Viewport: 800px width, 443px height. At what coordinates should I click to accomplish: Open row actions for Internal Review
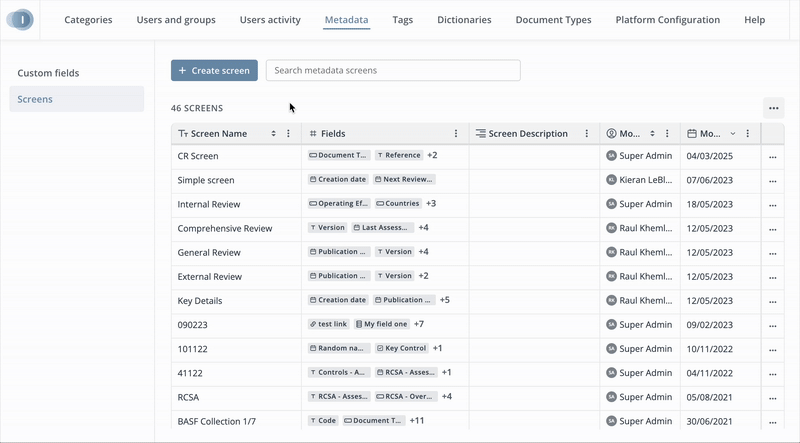(772, 204)
